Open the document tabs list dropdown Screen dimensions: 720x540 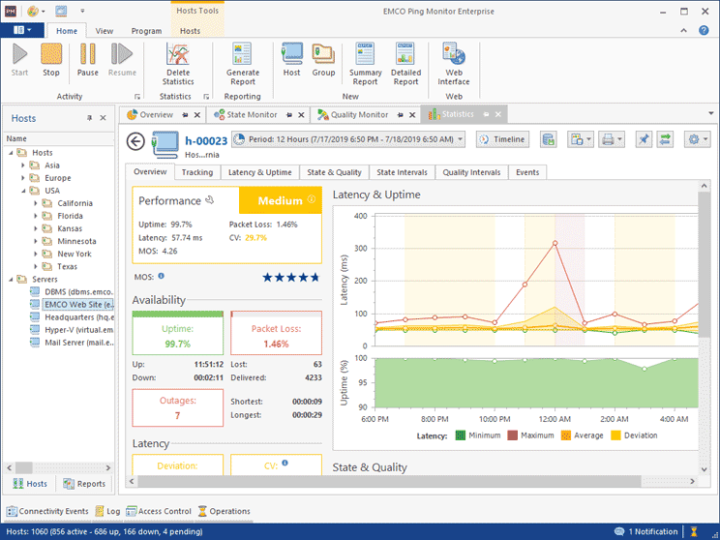coord(710,113)
